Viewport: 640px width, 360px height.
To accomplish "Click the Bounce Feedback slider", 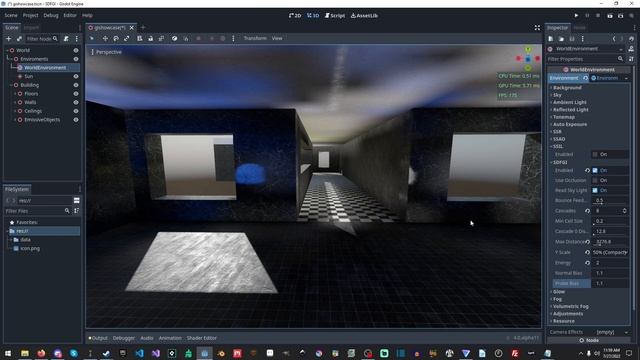I will click(610, 200).
